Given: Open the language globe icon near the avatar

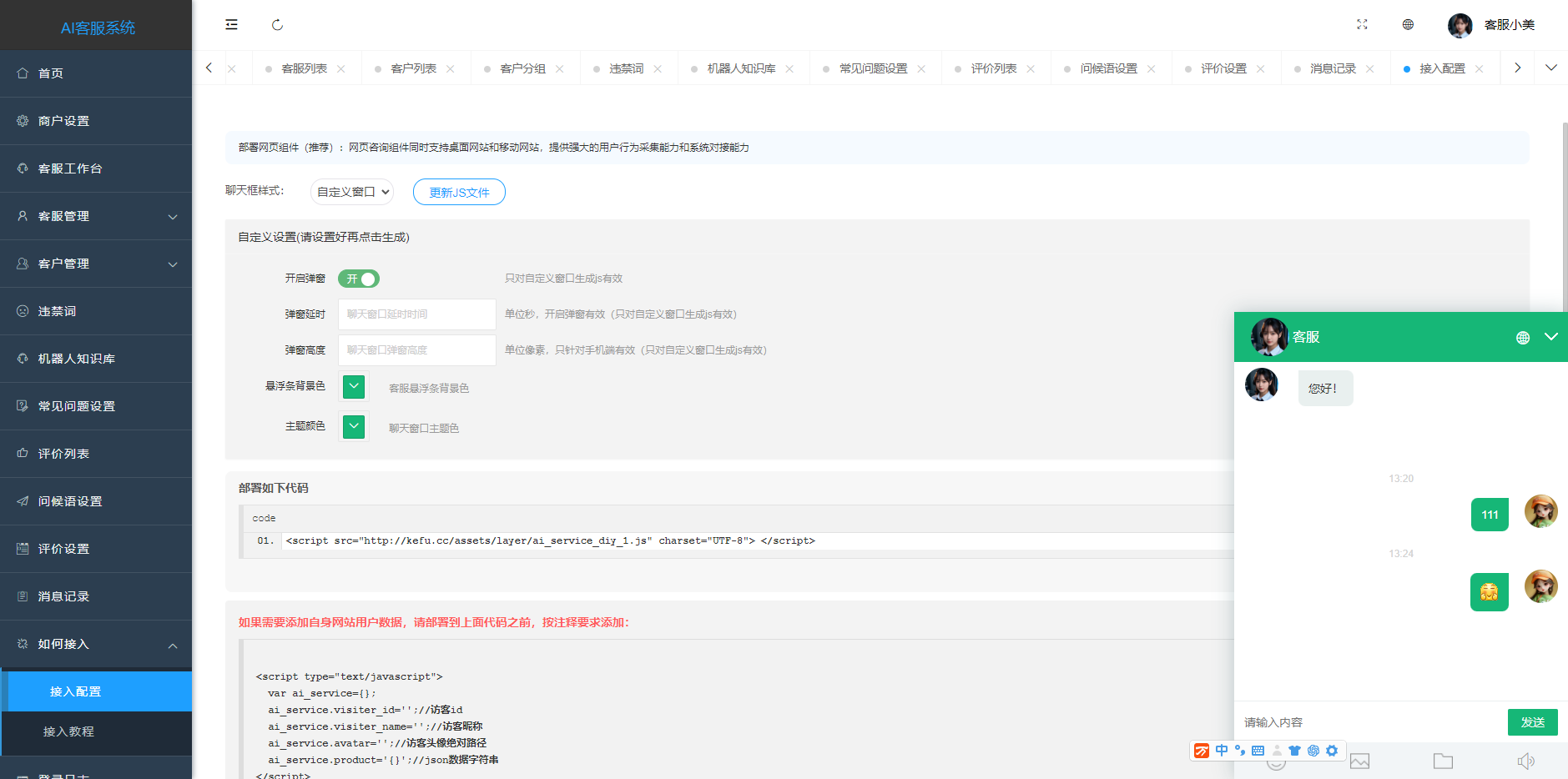Looking at the screenshot, I should click(1408, 25).
